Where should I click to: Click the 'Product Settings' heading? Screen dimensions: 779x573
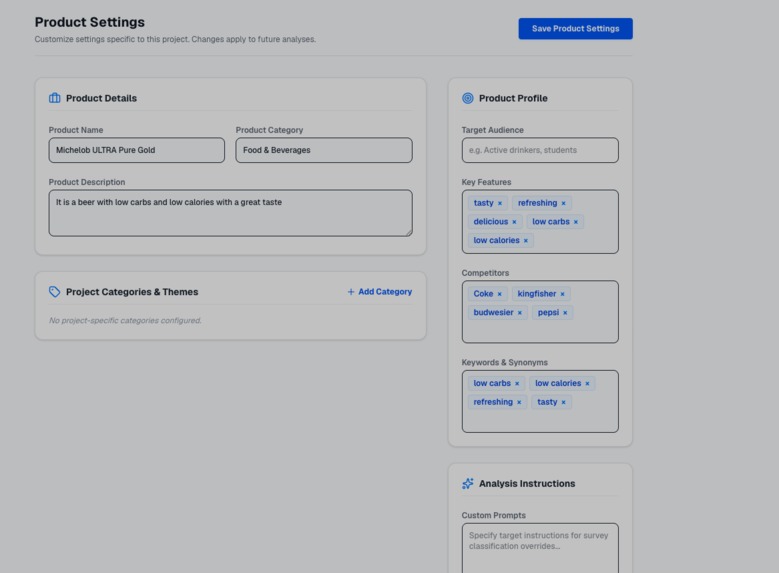(x=89, y=22)
